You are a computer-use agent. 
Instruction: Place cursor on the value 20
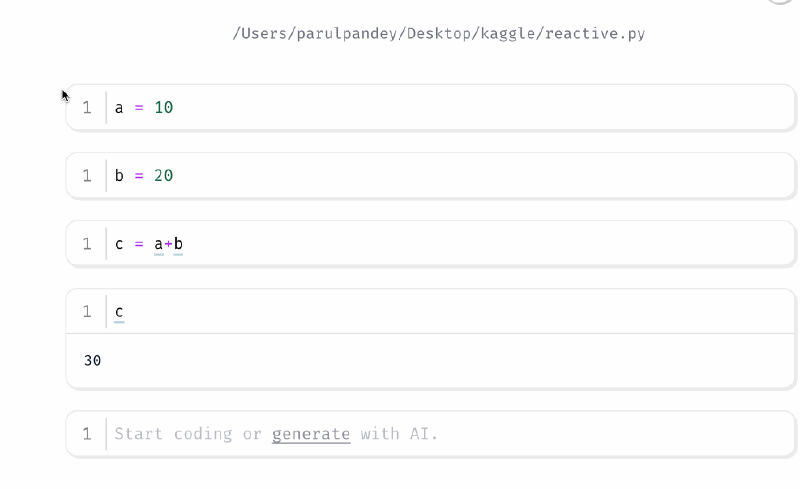(163, 175)
